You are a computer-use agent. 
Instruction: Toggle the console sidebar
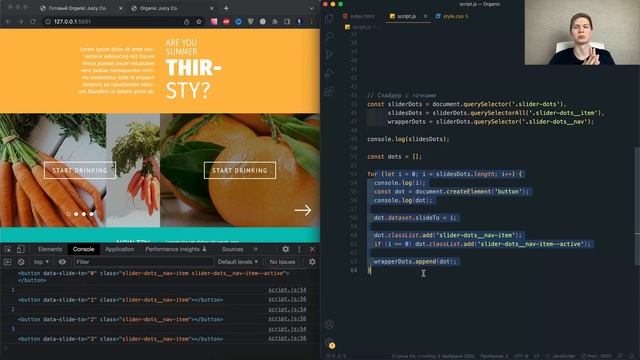[7, 262]
